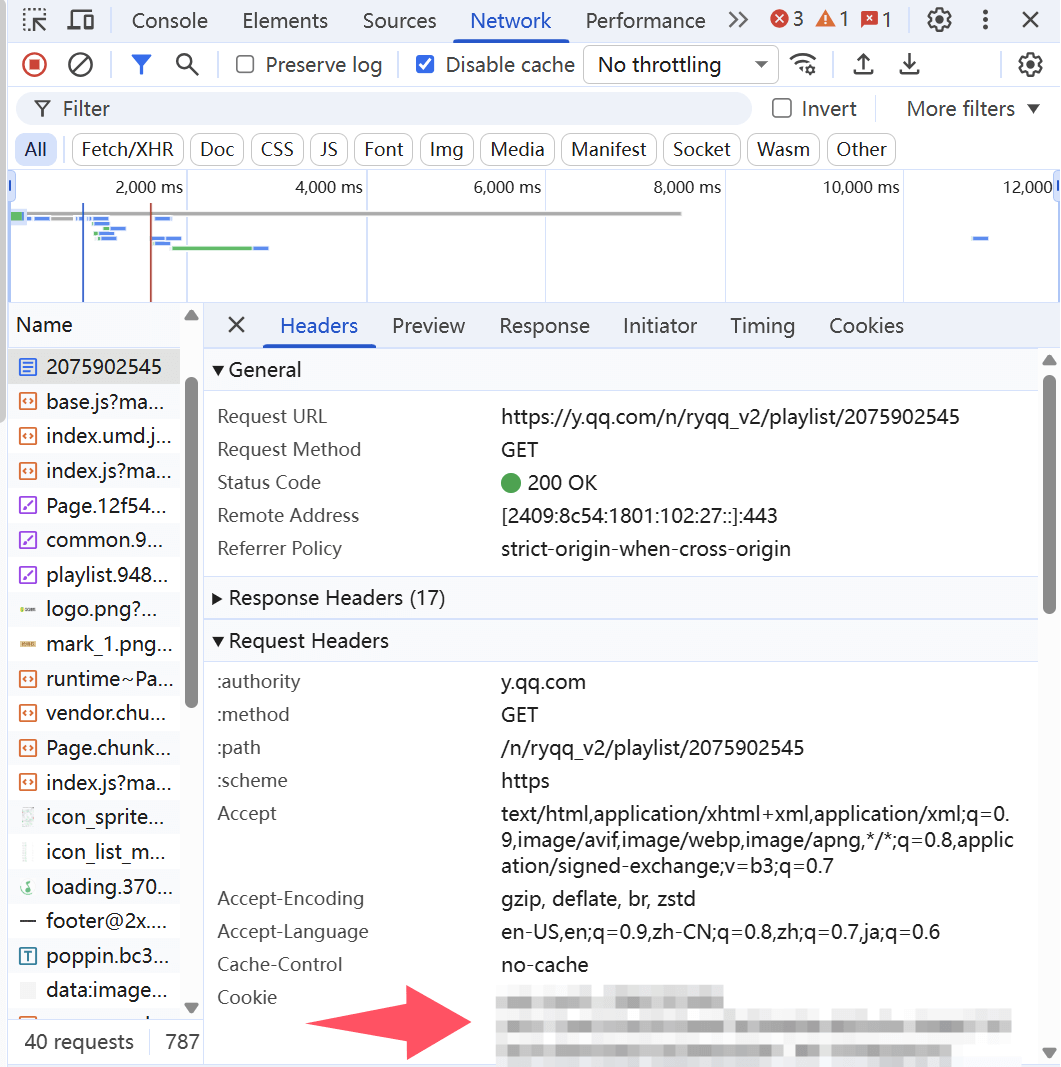Viewport: 1061px width, 1067px height.
Task: Open the Timing tab of request details
Action: point(762,326)
